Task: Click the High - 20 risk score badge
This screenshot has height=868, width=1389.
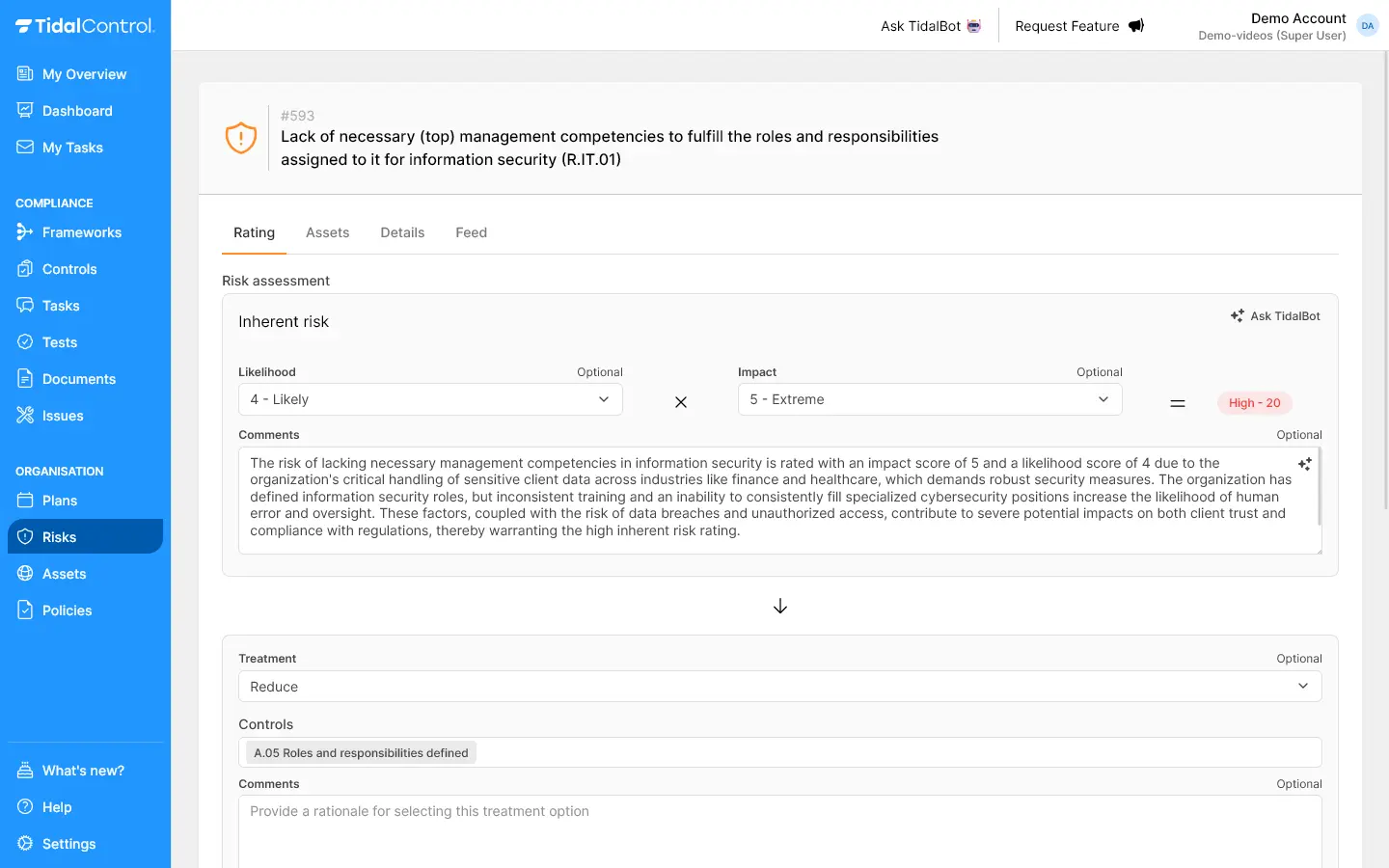Action: (1254, 403)
